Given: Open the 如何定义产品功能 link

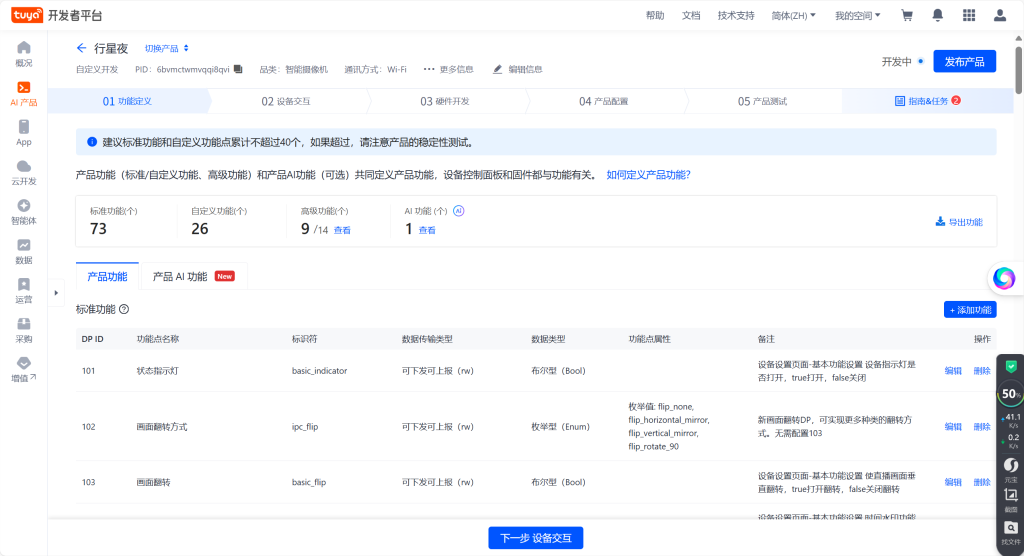Looking at the screenshot, I should coord(648,175).
